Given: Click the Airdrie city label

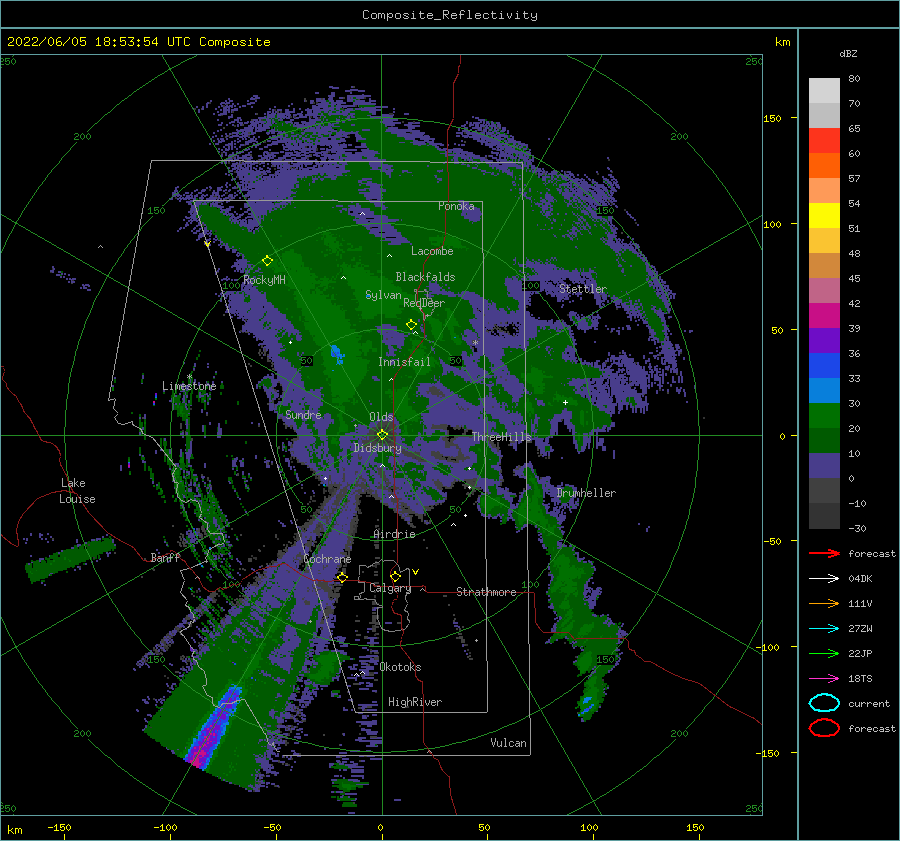Looking at the screenshot, I should 394,534.
